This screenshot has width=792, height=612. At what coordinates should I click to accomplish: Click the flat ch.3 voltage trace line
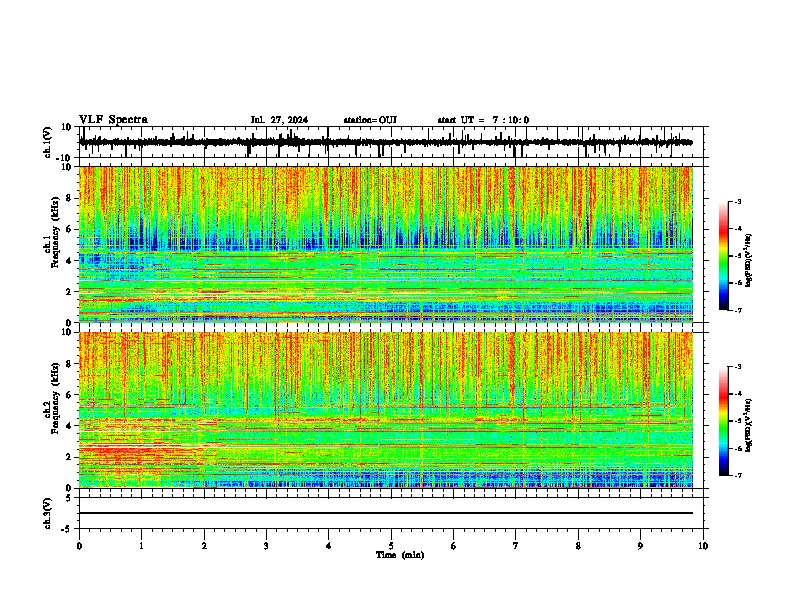[x=386, y=513]
